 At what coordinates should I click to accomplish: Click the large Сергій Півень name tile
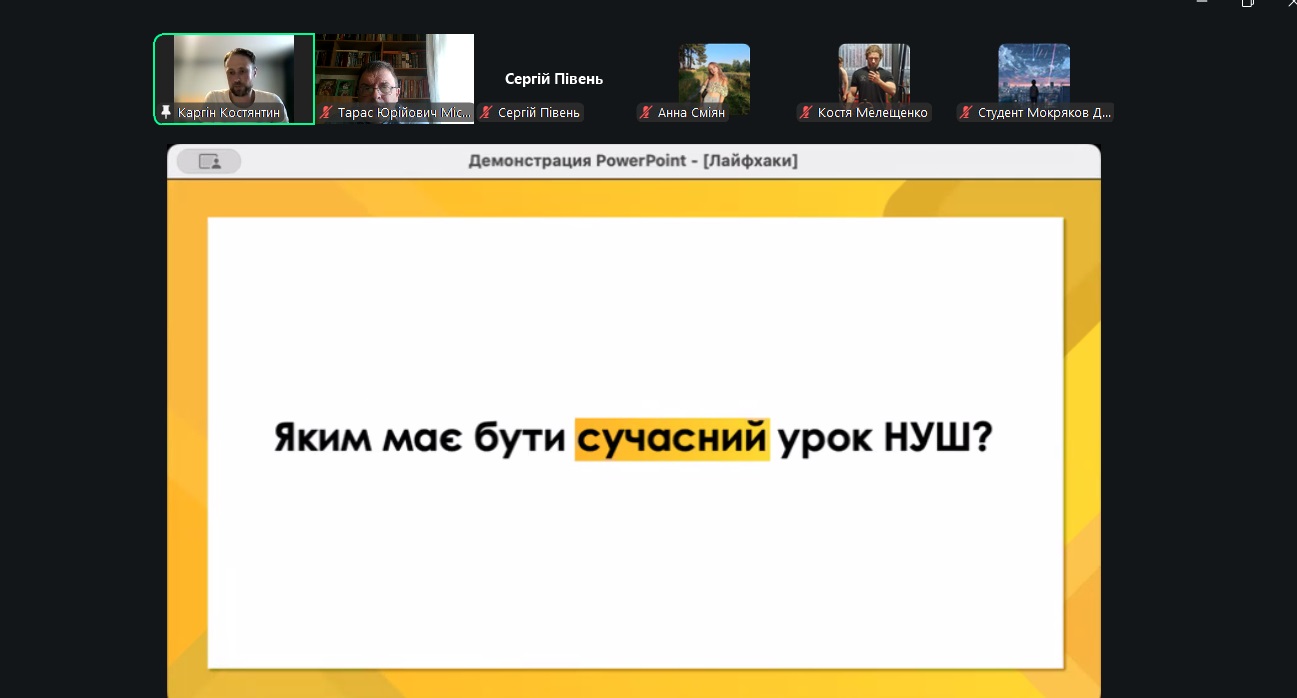(x=554, y=79)
